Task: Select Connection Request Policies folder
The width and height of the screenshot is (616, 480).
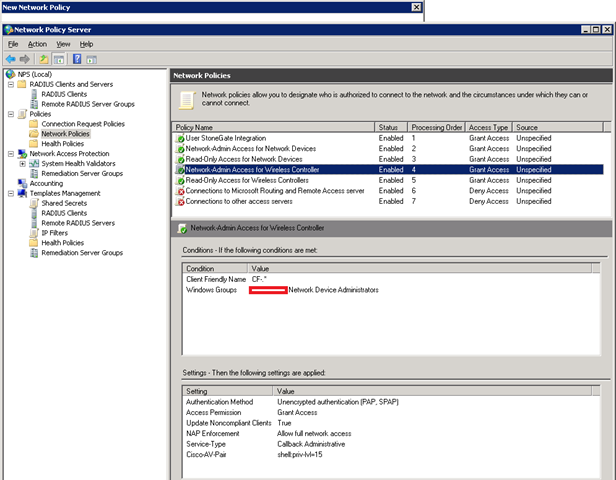Action: point(82,124)
